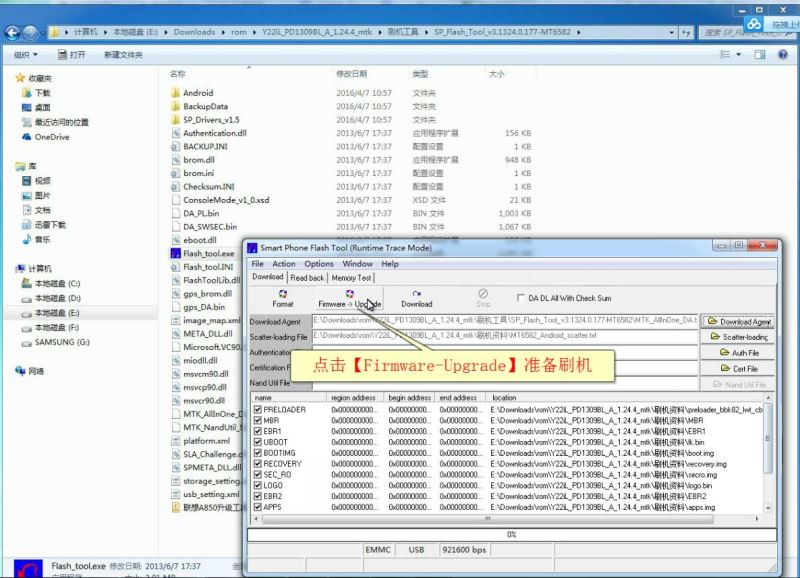Expand the rom breadcrumb arrow

[254, 32]
